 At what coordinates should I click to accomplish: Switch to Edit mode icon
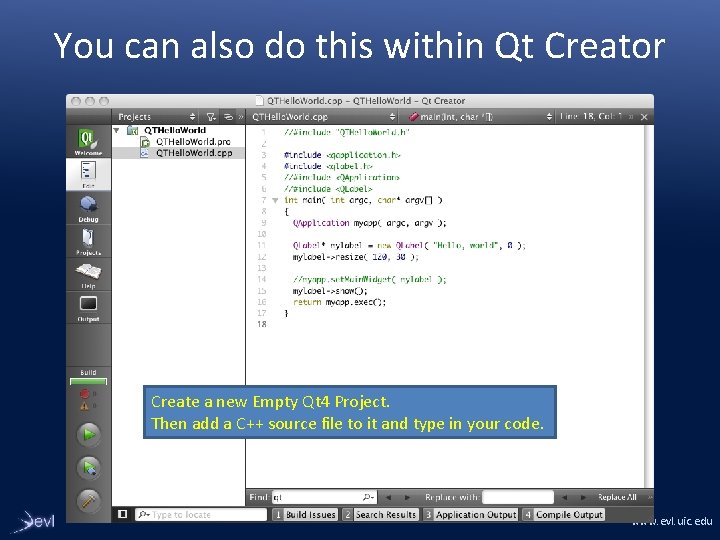88,171
